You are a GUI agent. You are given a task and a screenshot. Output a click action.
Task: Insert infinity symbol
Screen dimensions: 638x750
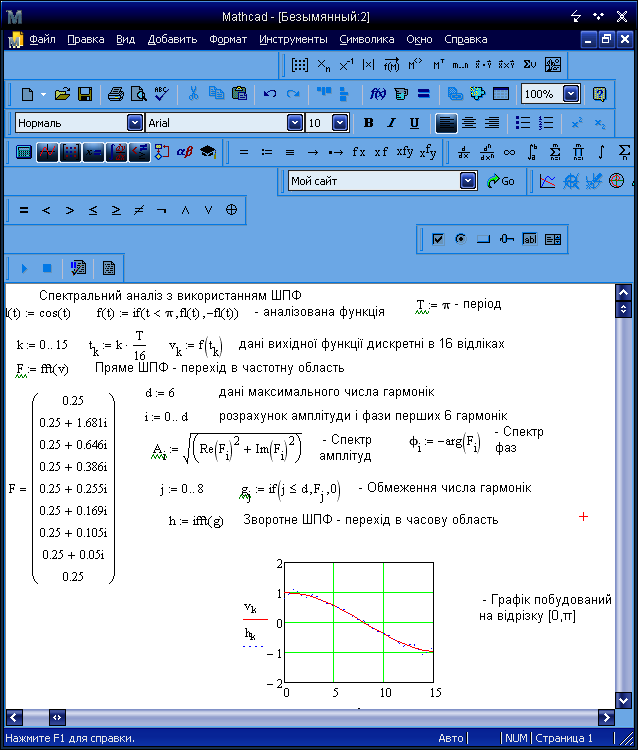point(509,152)
